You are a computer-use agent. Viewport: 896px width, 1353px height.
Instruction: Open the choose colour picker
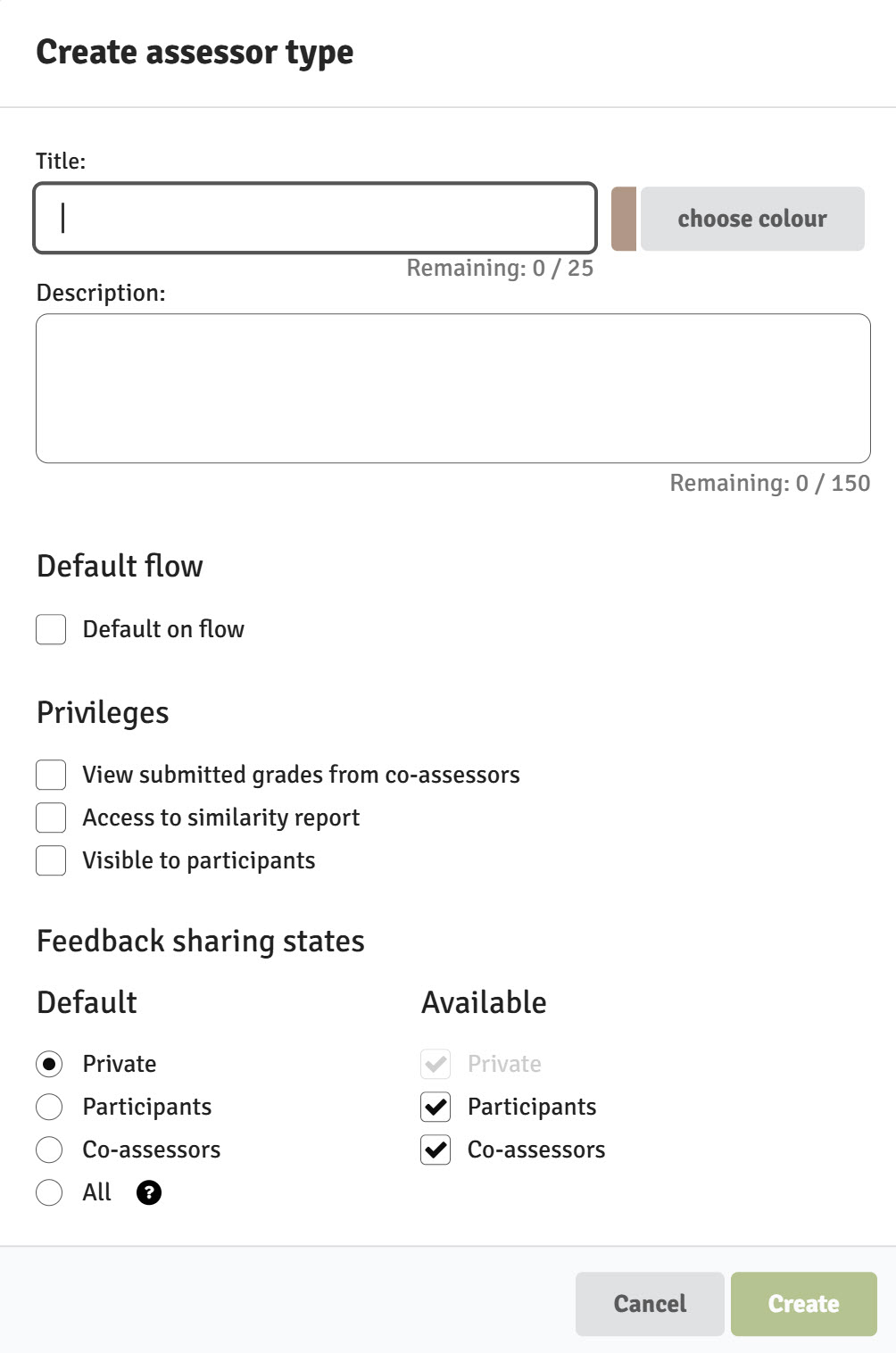(752, 219)
